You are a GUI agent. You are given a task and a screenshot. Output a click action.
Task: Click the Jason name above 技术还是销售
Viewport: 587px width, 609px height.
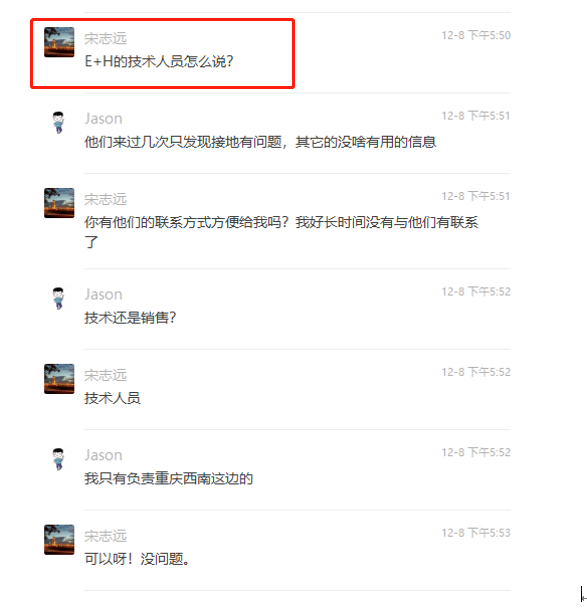[103, 294]
